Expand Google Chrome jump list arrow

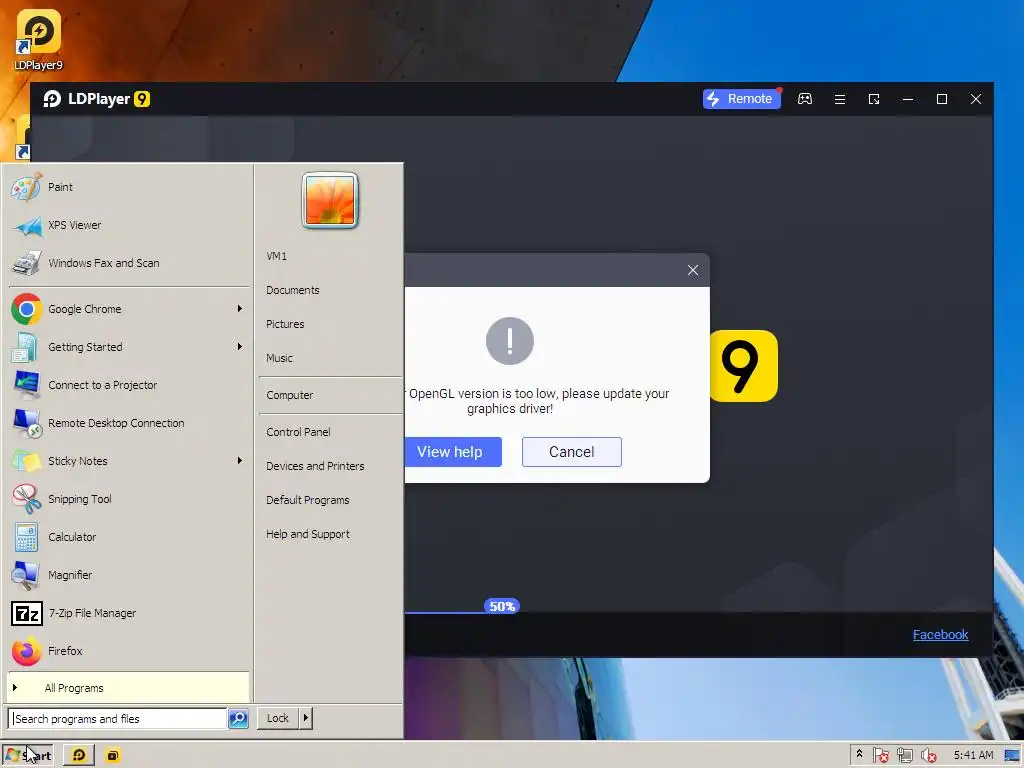(240, 308)
